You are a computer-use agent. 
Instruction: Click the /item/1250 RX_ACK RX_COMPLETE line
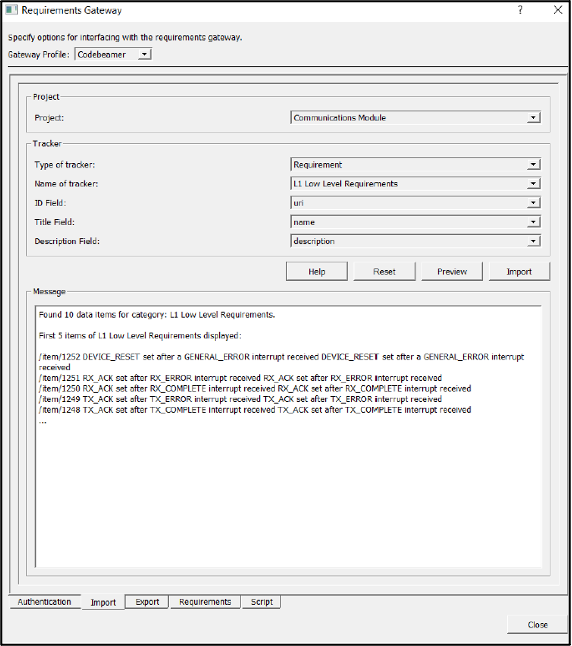[255, 389]
